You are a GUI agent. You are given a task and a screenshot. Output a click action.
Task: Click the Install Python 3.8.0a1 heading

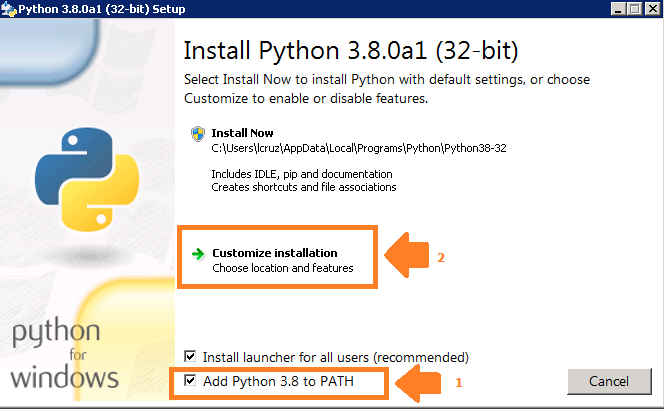351,51
